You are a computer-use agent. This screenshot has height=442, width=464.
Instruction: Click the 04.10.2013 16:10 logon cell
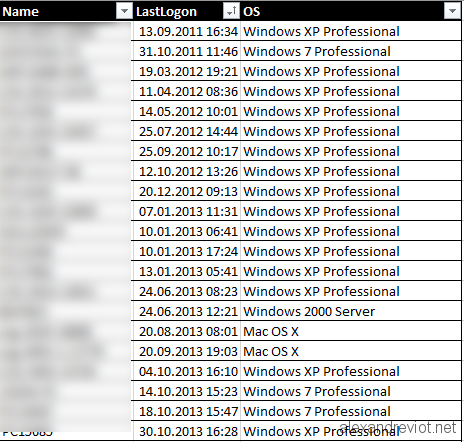[x=187, y=371]
